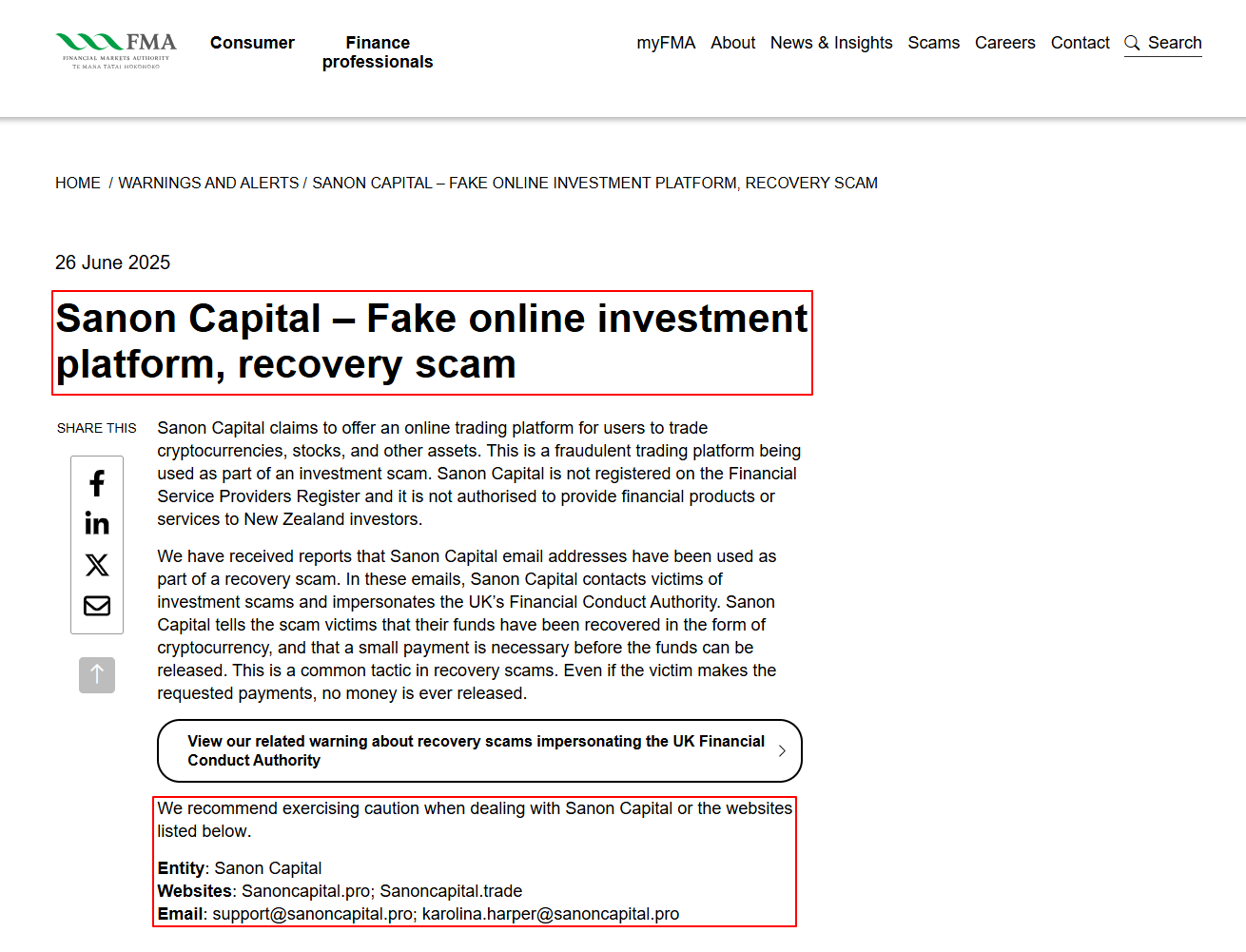The width and height of the screenshot is (1246, 952).
Task: Open the Careers page
Action: (1004, 43)
